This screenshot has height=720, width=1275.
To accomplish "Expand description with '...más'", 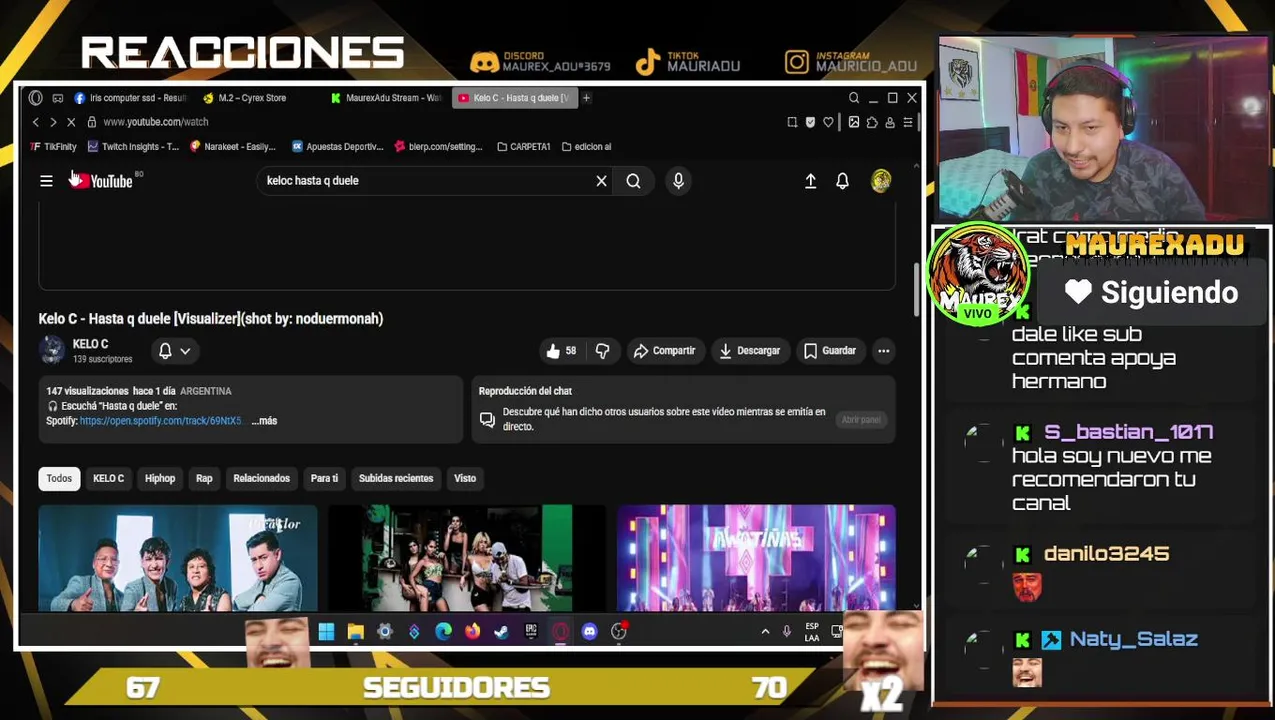I will tap(264, 421).
